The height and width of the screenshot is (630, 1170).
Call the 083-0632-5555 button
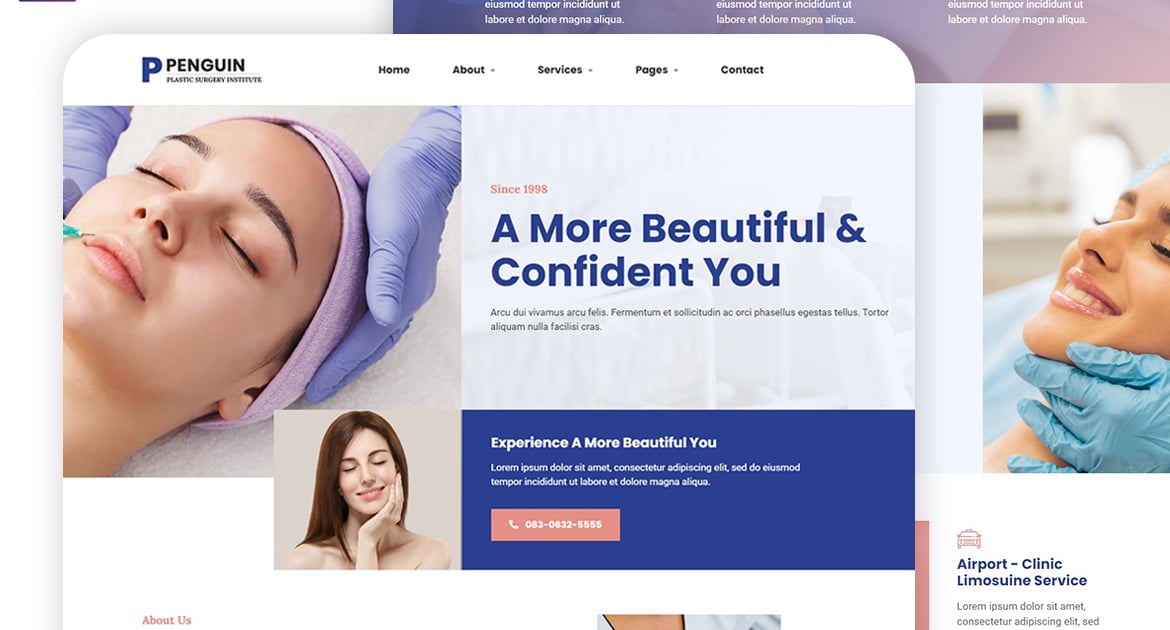555,525
